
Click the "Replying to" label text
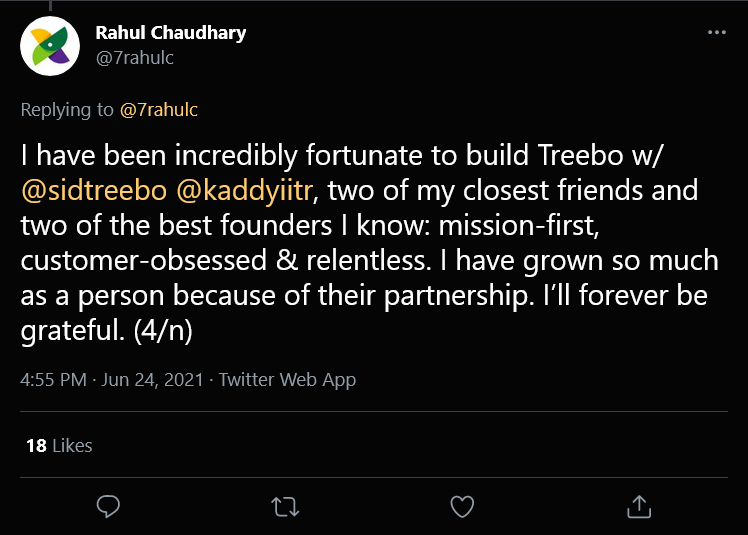pos(68,110)
